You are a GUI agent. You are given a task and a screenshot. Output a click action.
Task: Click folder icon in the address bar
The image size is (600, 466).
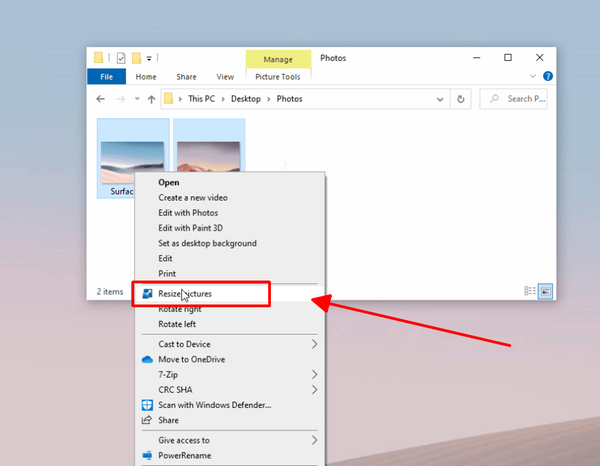(168, 99)
